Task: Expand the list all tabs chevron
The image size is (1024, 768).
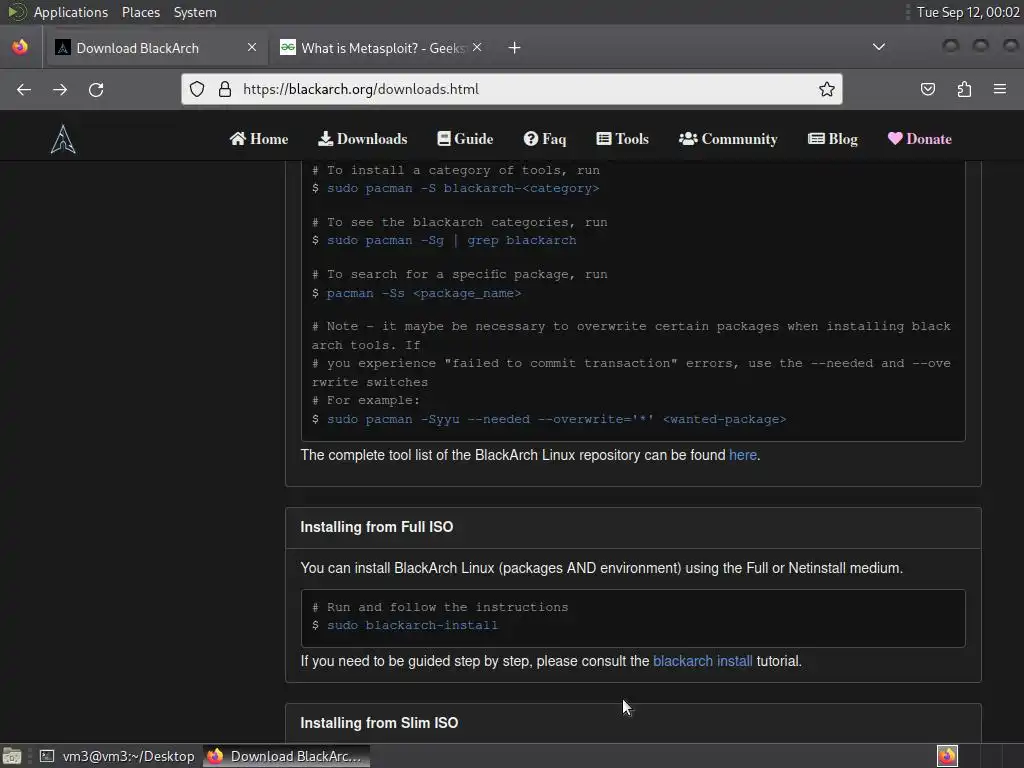Action: 879,47
